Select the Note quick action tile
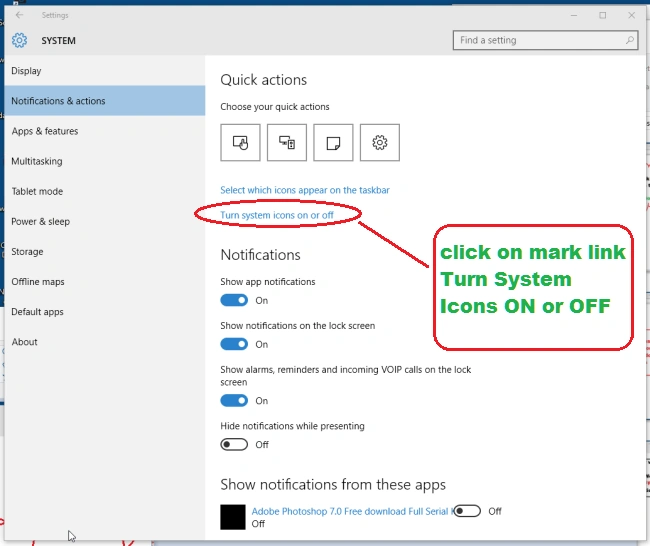The image size is (650, 546). (x=333, y=142)
